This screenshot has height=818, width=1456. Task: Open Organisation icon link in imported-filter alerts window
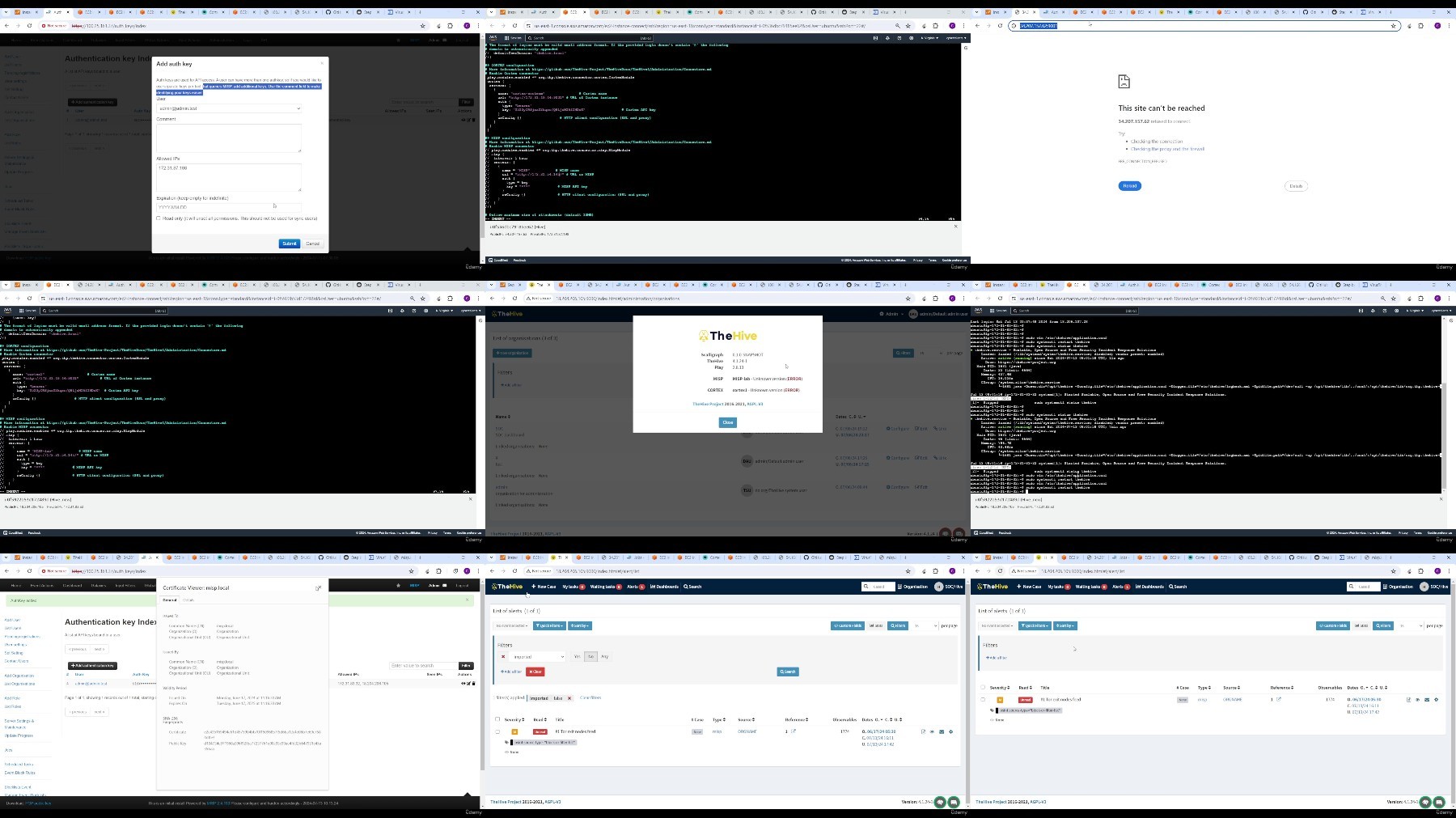pos(912,587)
